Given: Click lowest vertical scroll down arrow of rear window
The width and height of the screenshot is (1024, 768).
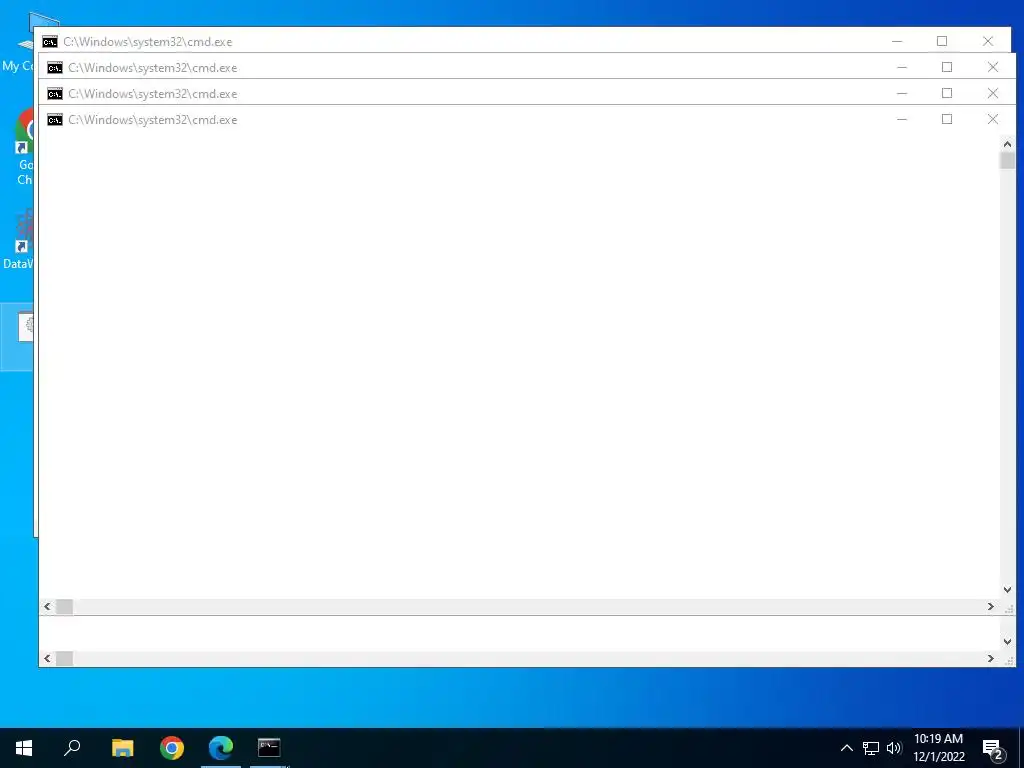Looking at the screenshot, I should [x=1007, y=641].
